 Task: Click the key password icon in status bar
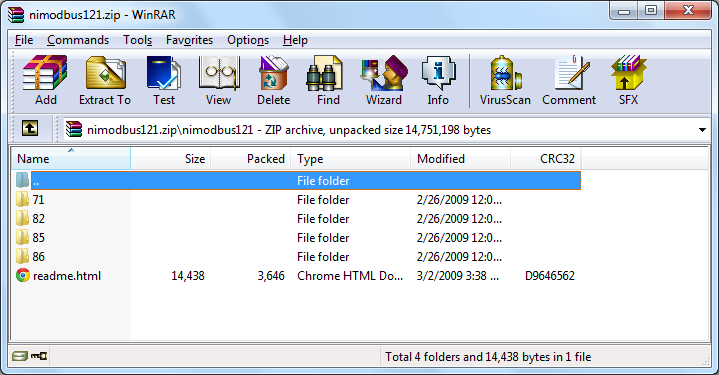39,356
